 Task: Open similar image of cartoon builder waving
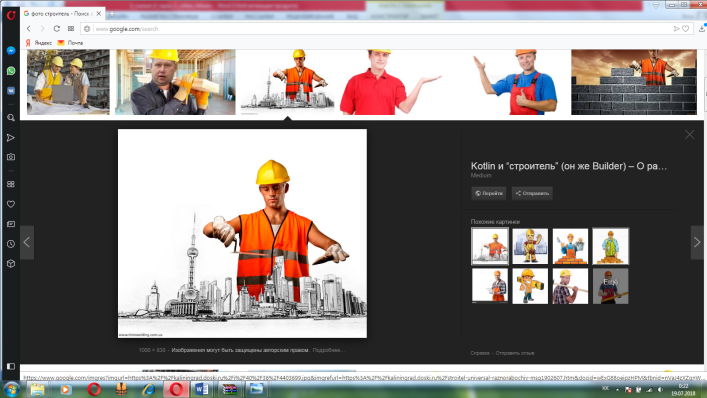[530, 246]
